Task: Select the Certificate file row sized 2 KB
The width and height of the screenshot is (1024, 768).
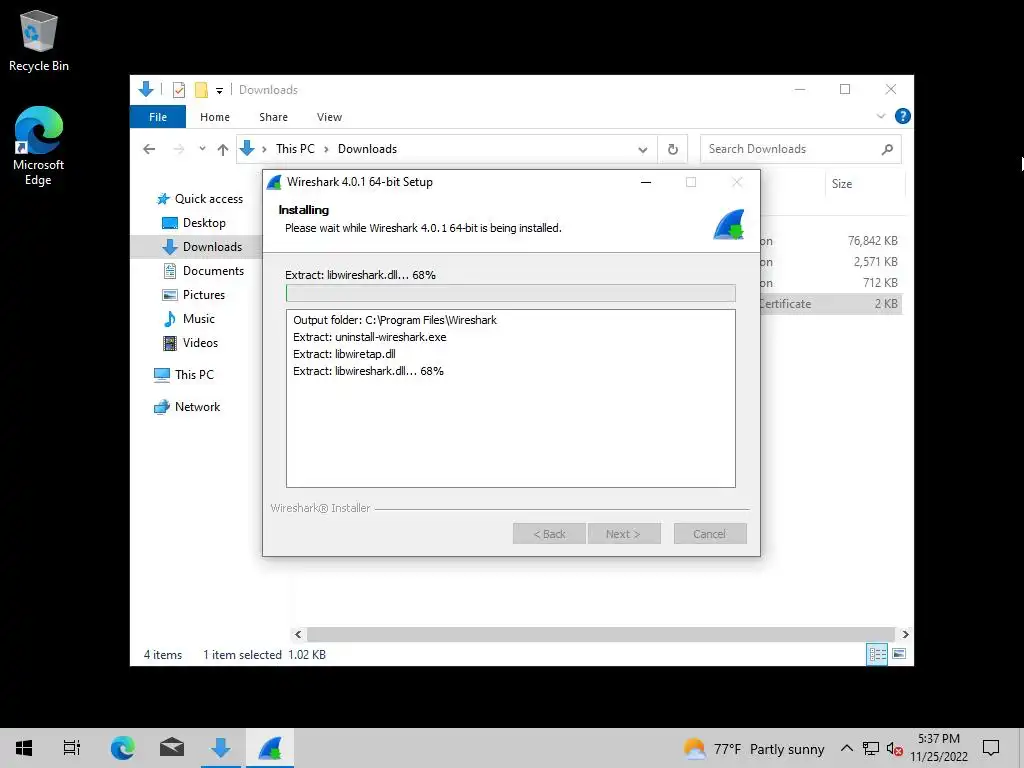Action: click(831, 304)
